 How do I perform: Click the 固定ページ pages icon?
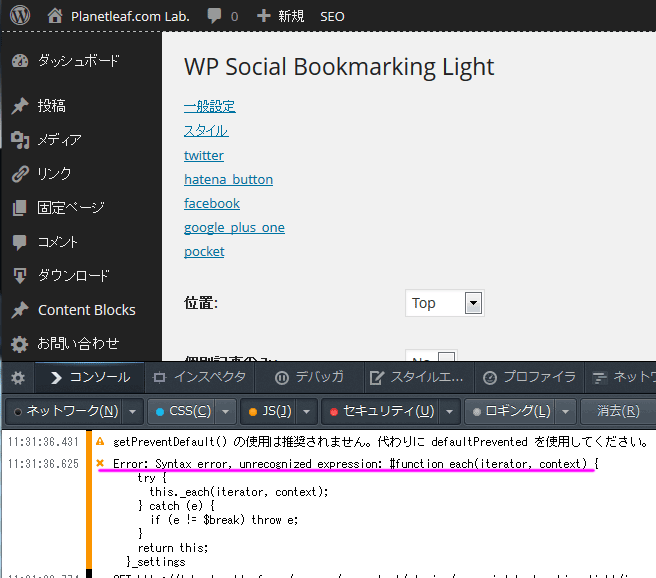pyautogui.click(x=20, y=208)
